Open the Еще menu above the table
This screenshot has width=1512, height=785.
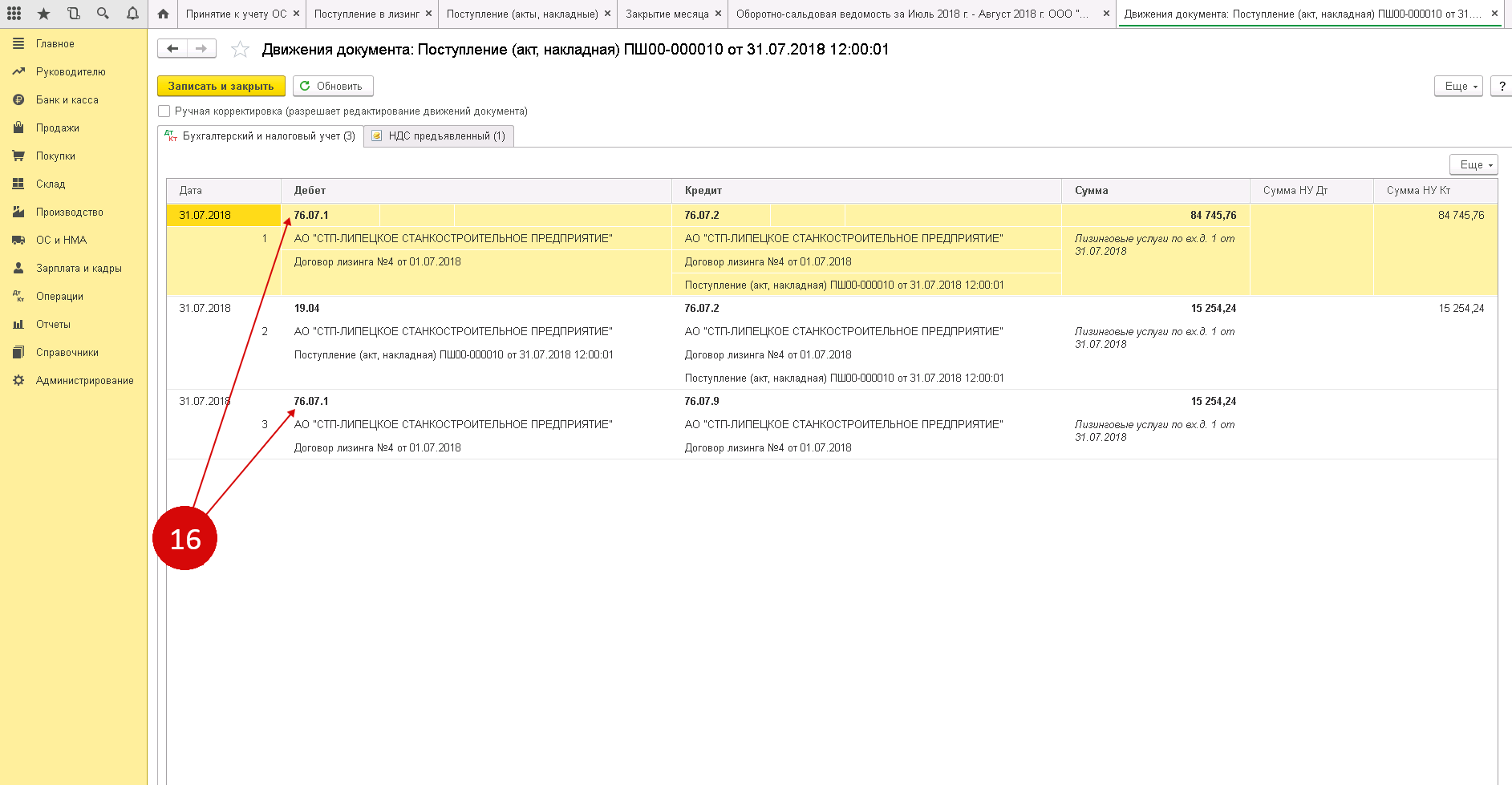tap(1473, 164)
